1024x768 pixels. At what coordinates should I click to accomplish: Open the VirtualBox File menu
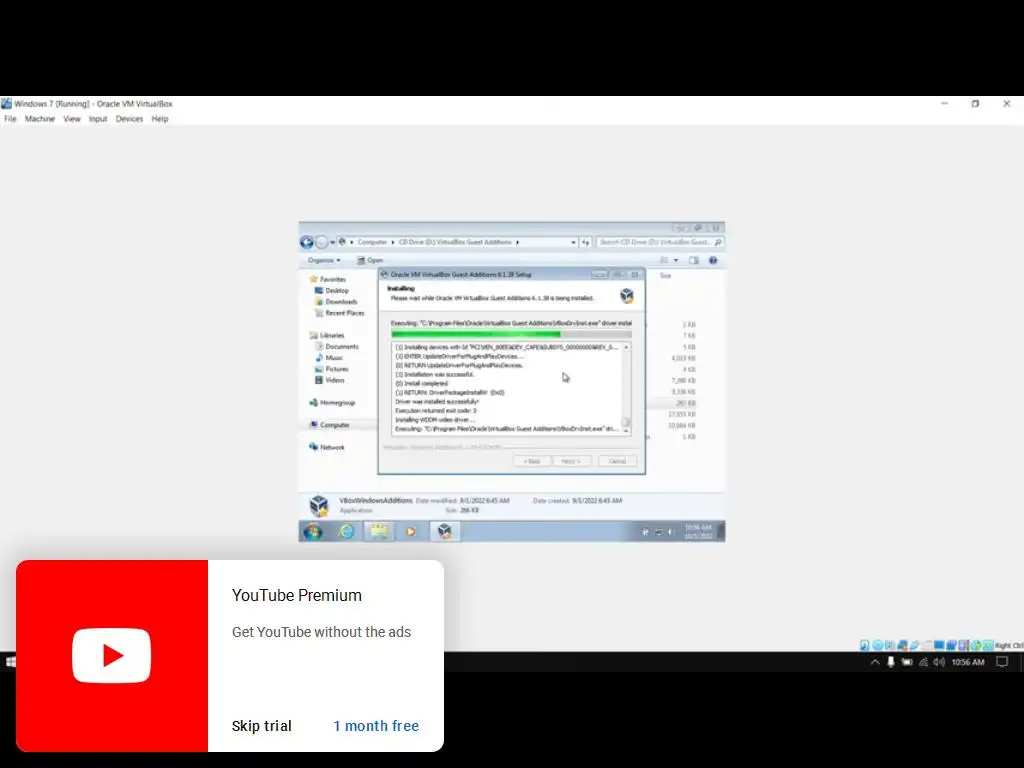pyautogui.click(x=10, y=119)
